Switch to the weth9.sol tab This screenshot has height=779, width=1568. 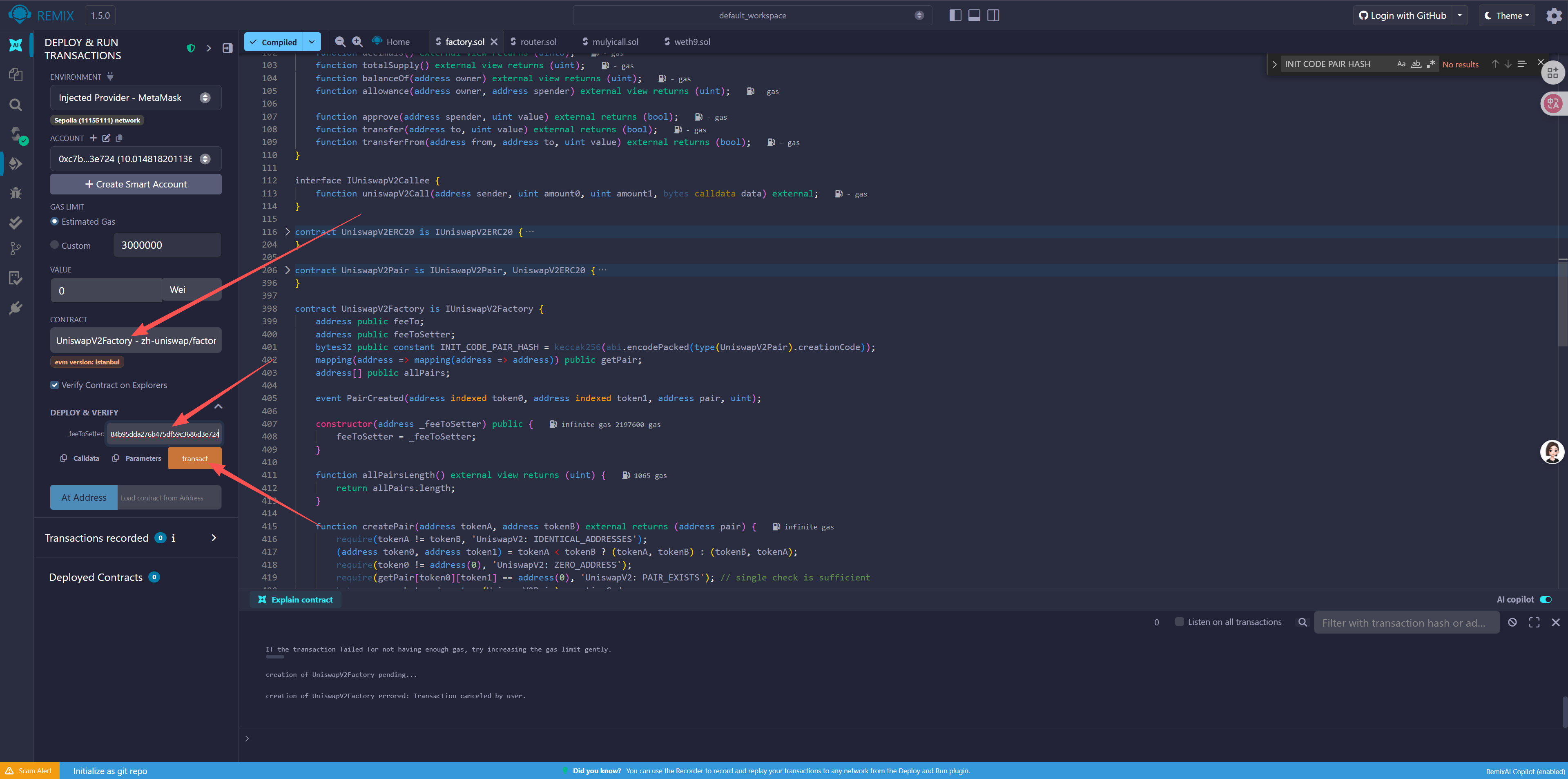[x=691, y=41]
